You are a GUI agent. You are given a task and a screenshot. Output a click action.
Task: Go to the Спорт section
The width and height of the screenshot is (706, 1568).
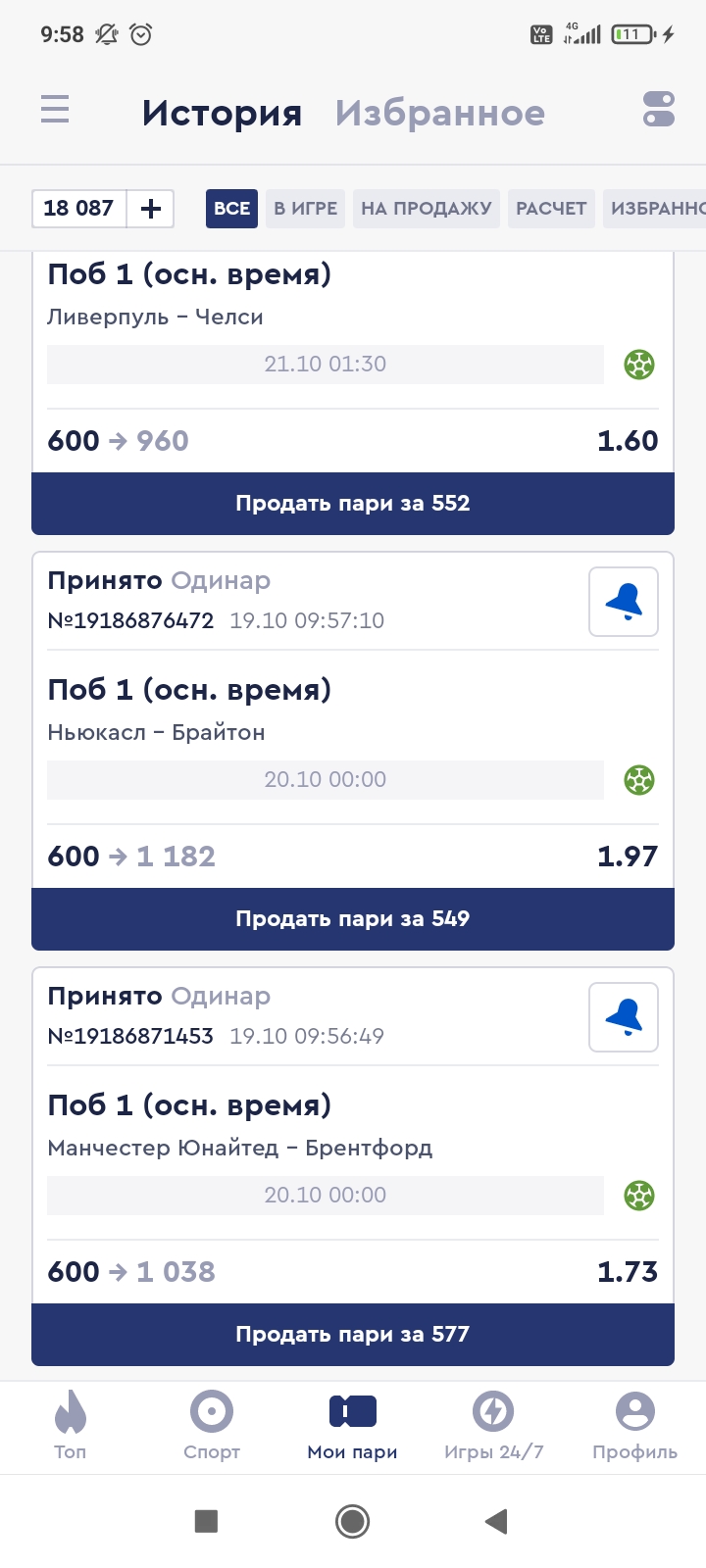[x=212, y=1425]
